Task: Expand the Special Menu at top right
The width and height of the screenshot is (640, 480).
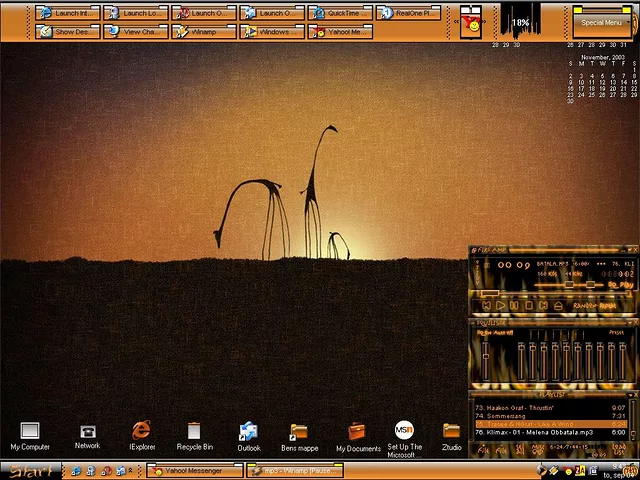Action: pyautogui.click(x=602, y=22)
